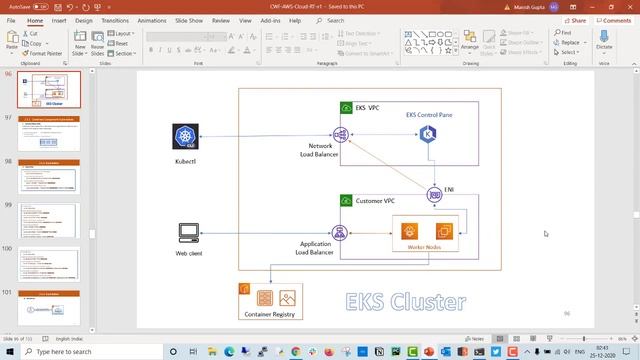Click the Save icon in title bar
Screen dimensions: 640x360
[x=58, y=7]
